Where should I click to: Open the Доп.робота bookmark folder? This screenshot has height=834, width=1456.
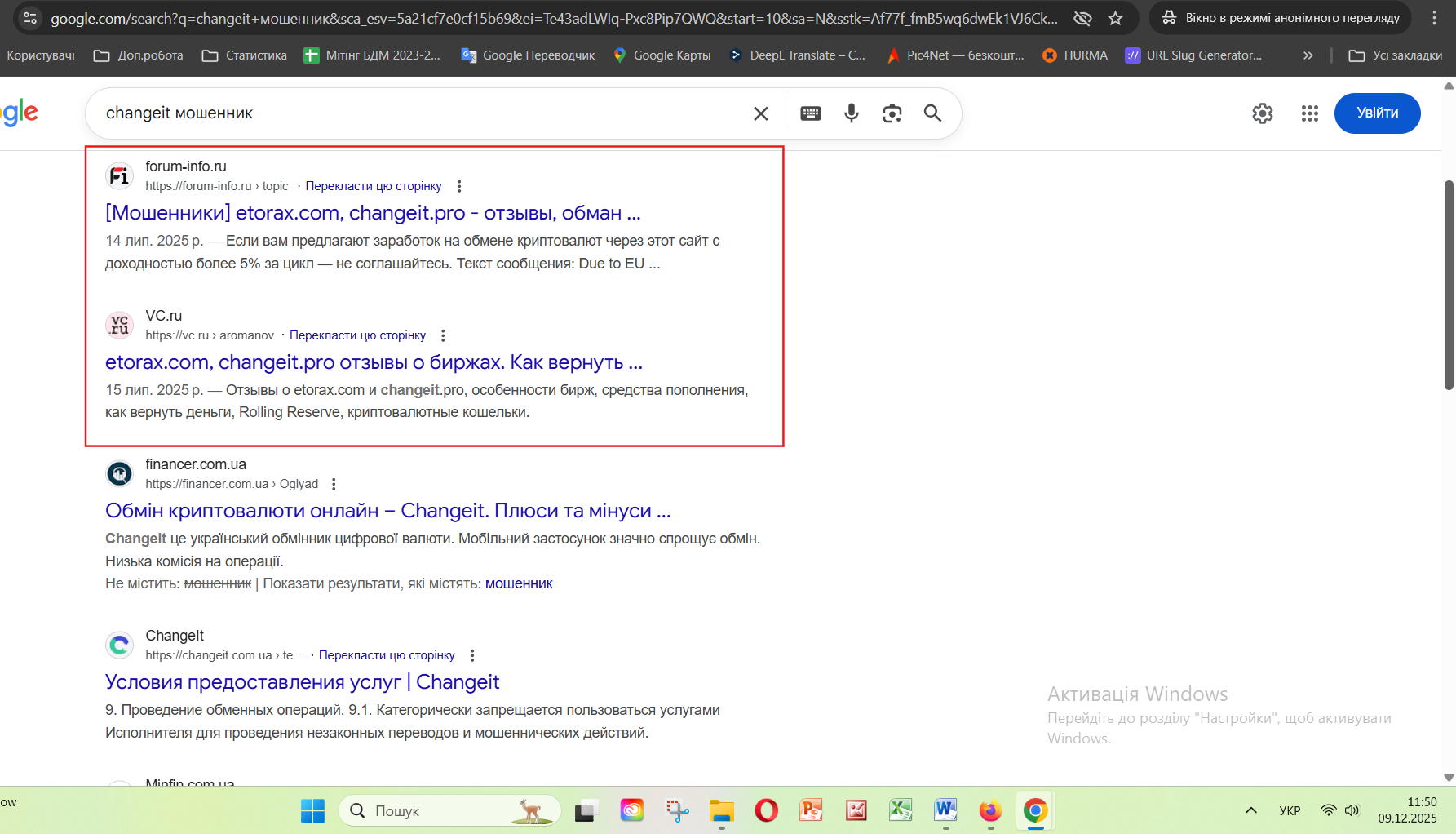coord(138,55)
